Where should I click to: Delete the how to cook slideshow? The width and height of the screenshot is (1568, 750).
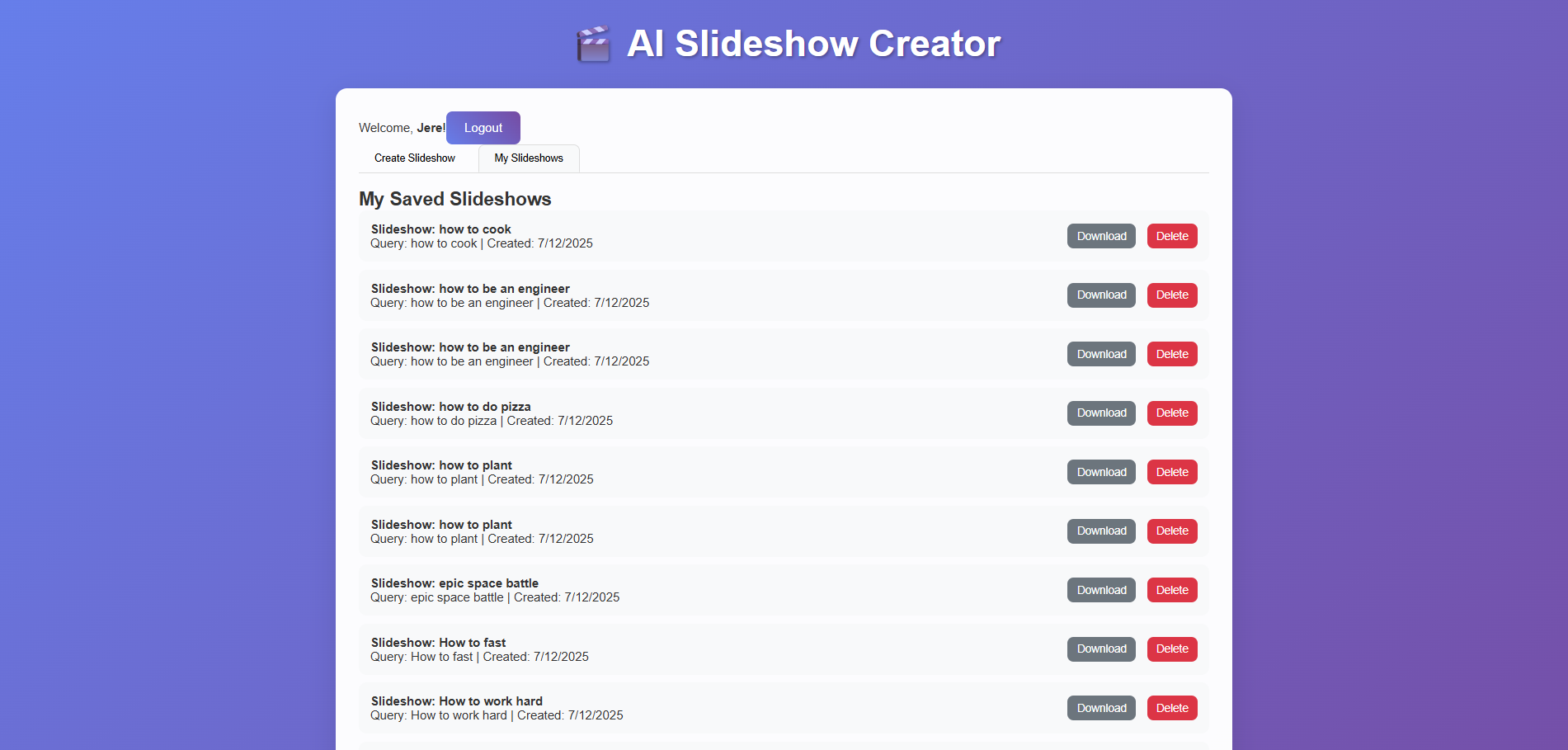[1172, 236]
